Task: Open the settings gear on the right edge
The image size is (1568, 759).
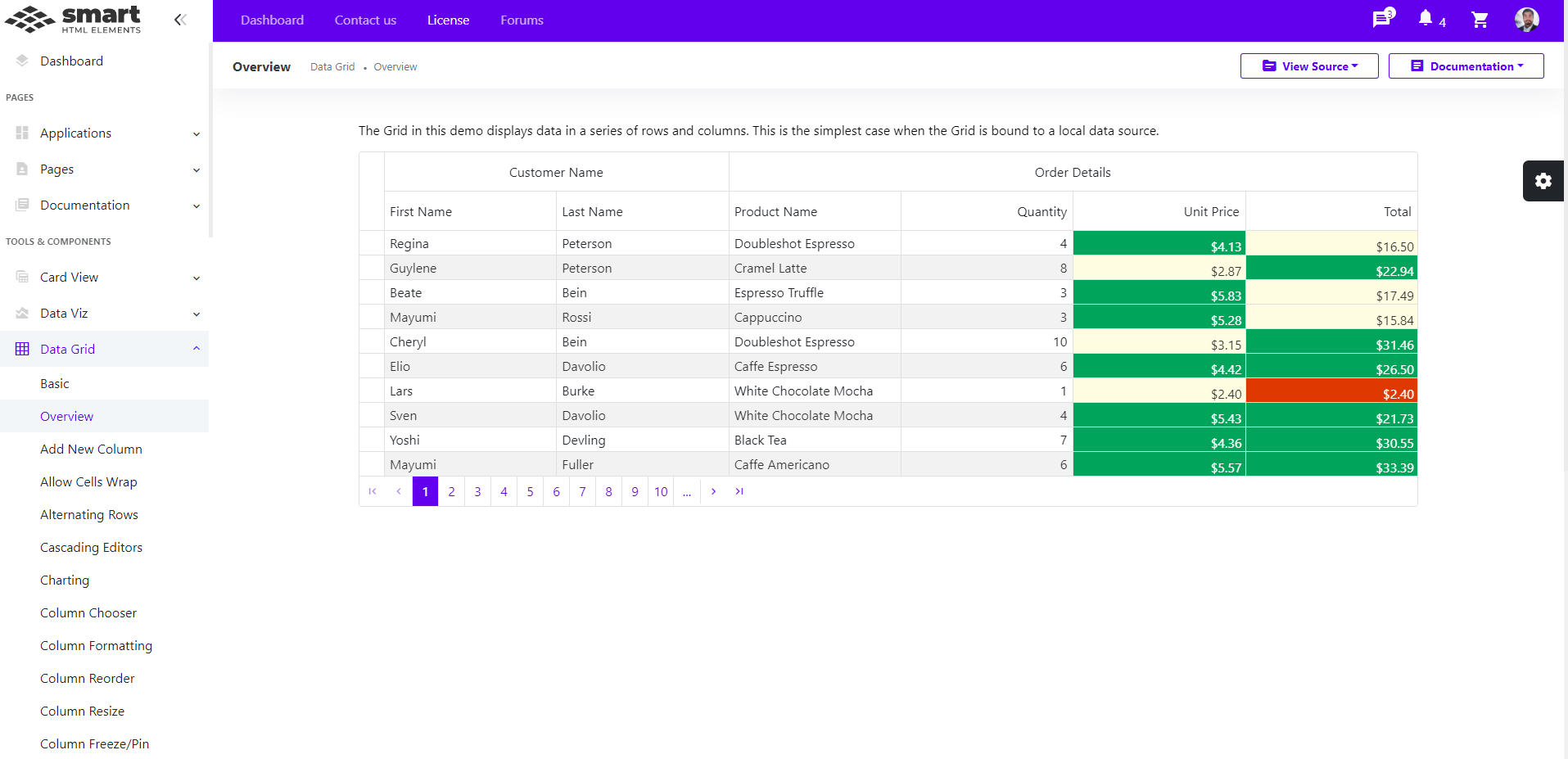Action: (1543, 181)
